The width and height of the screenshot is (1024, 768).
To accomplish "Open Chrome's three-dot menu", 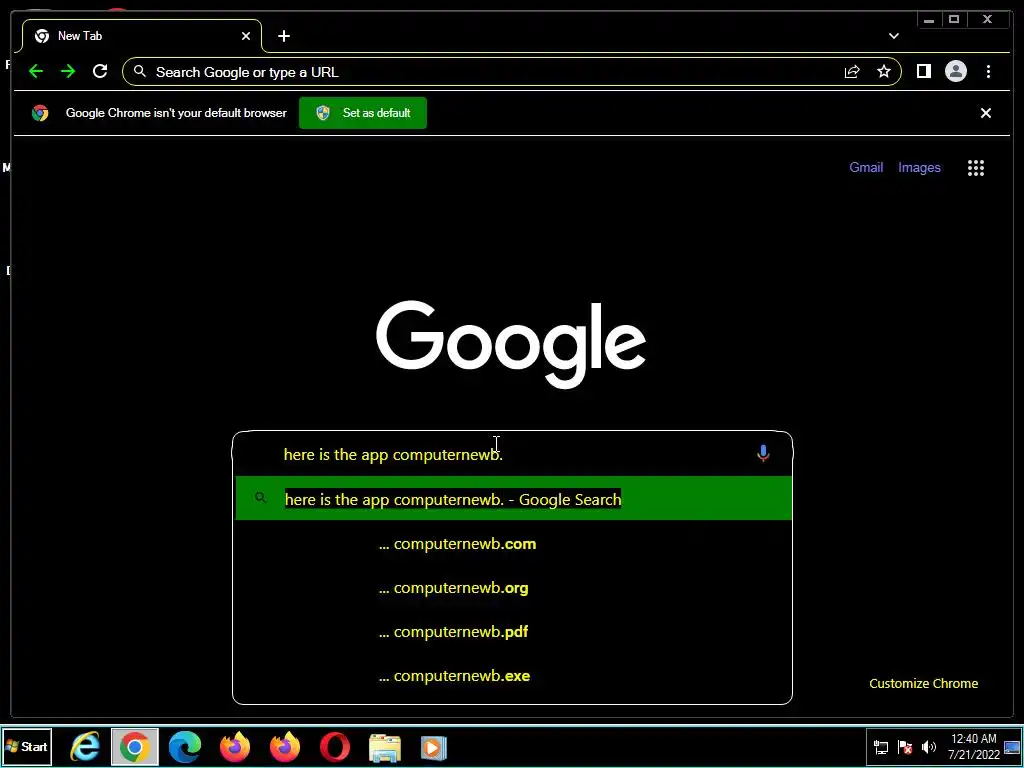I will (x=988, y=71).
